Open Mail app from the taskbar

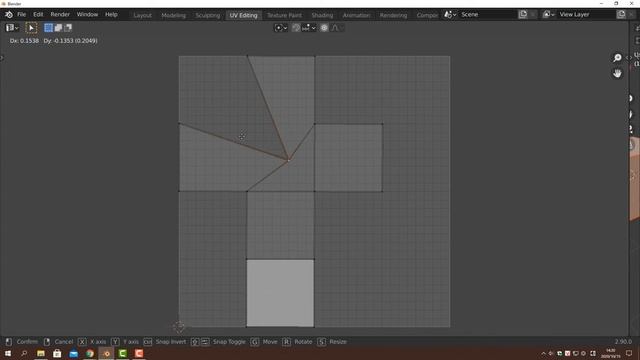click(73, 353)
